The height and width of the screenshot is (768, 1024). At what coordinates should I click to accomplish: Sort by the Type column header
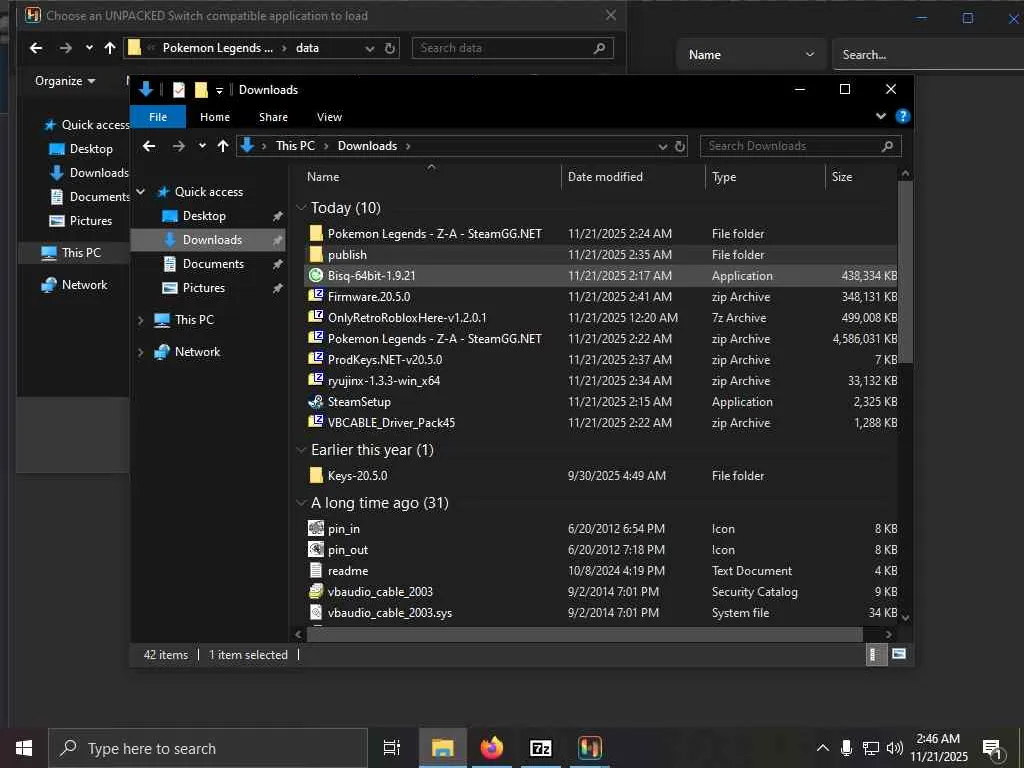coord(765,176)
